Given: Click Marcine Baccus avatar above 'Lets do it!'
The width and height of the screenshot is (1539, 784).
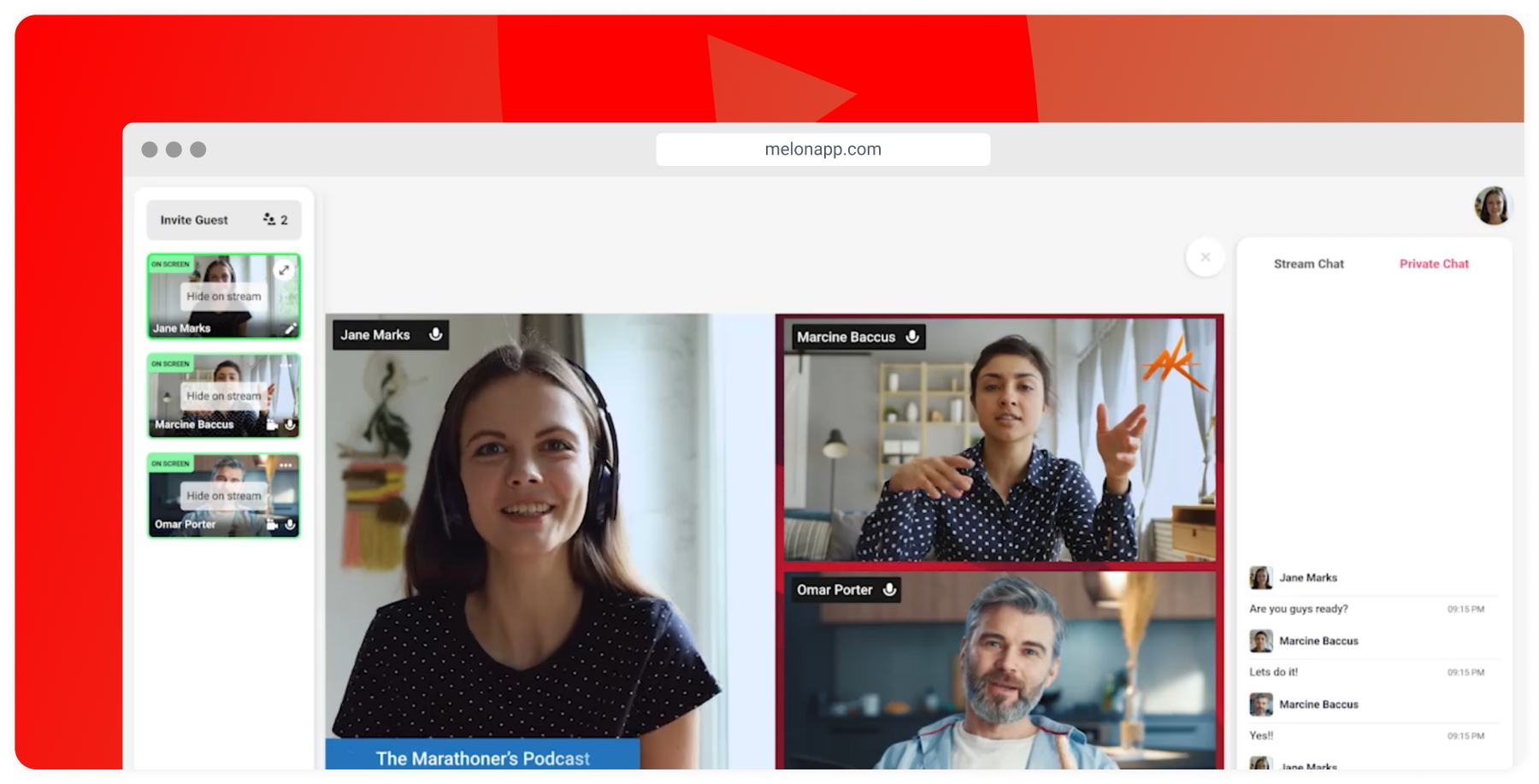Looking at the screenshot, I should [x=1260, y=641].
